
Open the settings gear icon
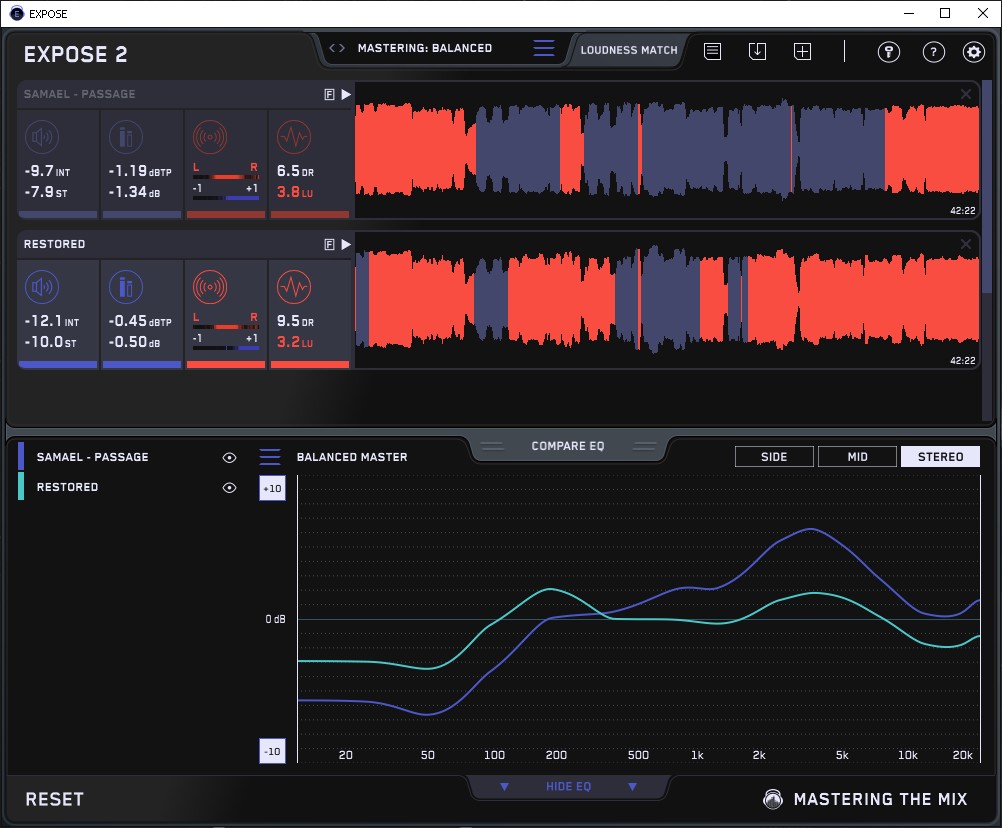coord(973,52)
